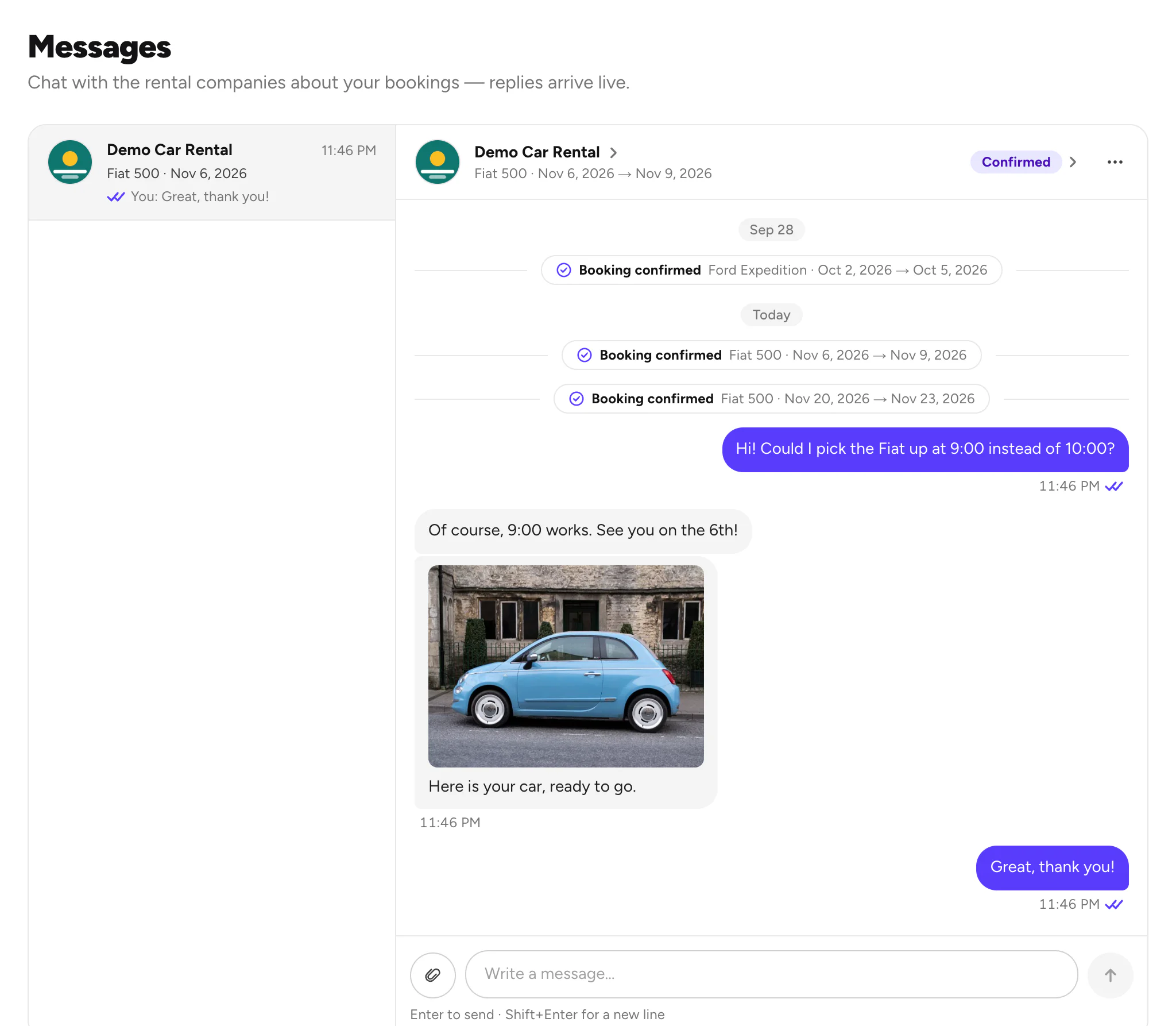Screen dimensions: 1176x1026
Task: Click the 'Fiat 500 · Nov 6, 2026' conversation subtitle
Action: (x=177, y=173)
